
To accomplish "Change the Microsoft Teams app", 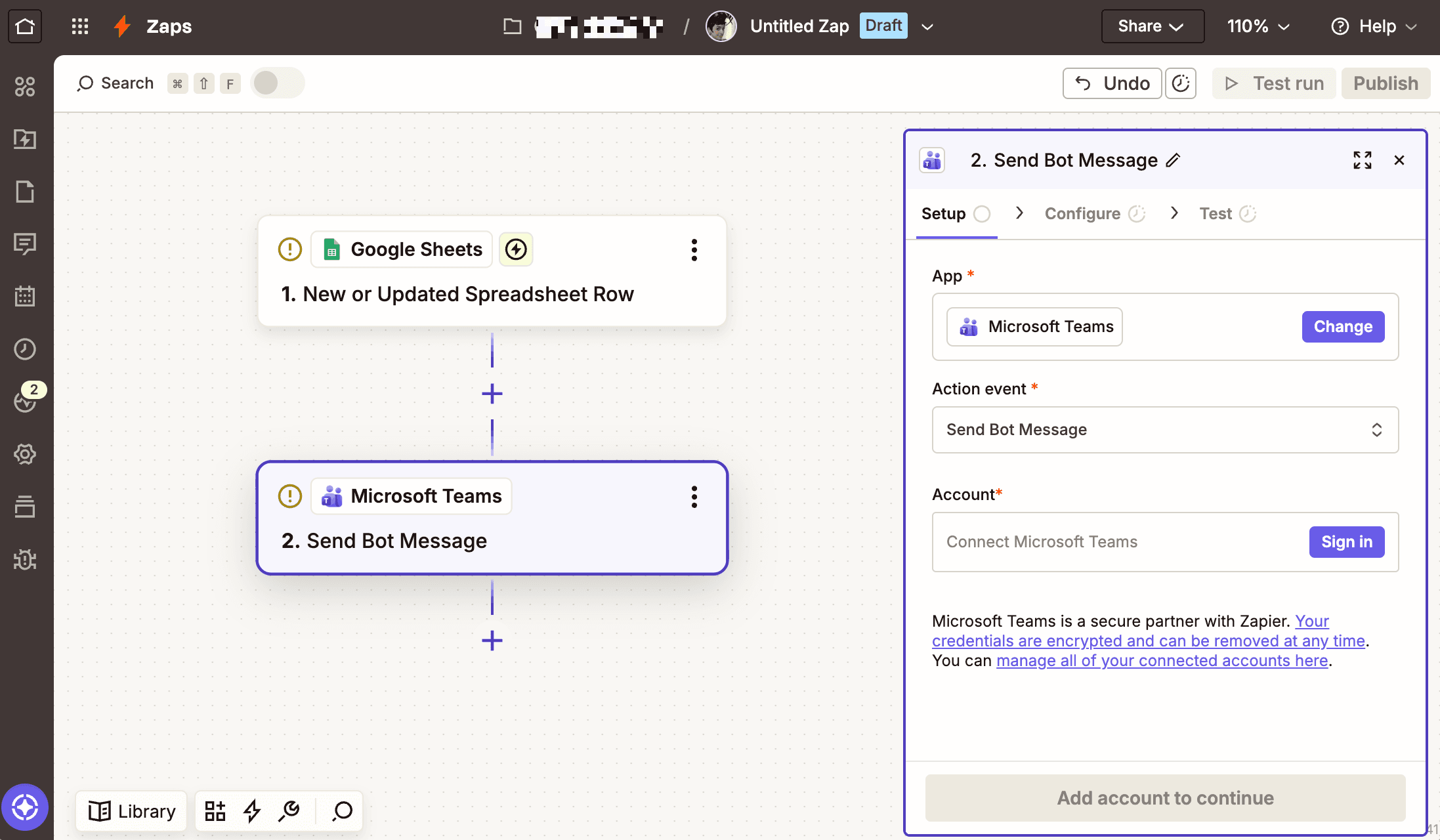I will tap(1343, 327).
